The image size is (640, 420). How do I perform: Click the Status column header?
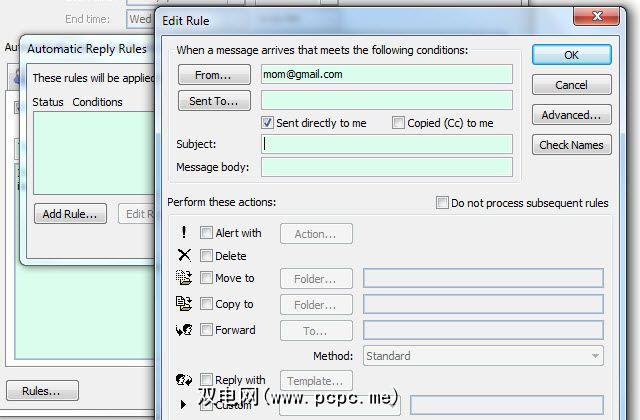48,102
